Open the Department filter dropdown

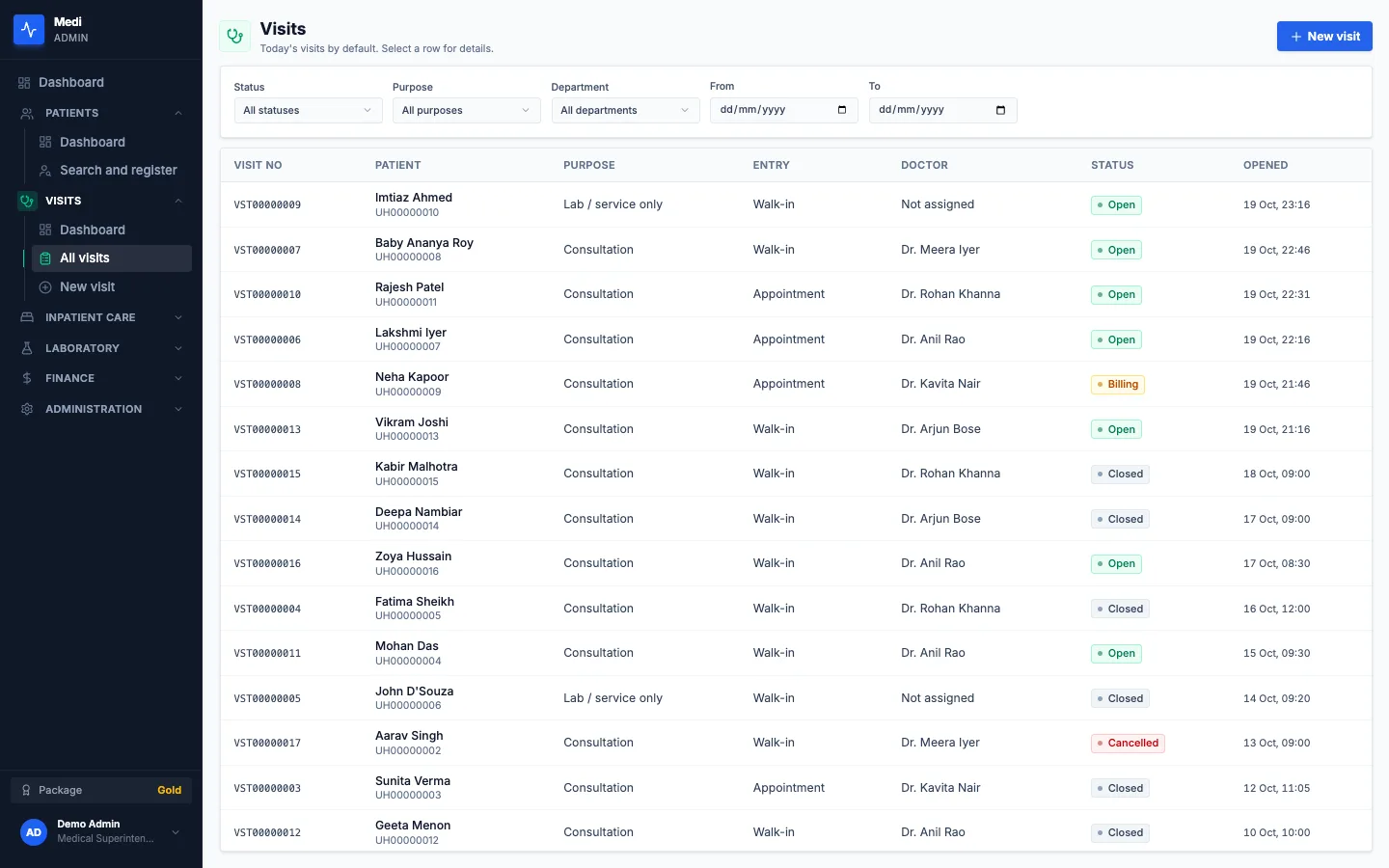pos(625,110)
